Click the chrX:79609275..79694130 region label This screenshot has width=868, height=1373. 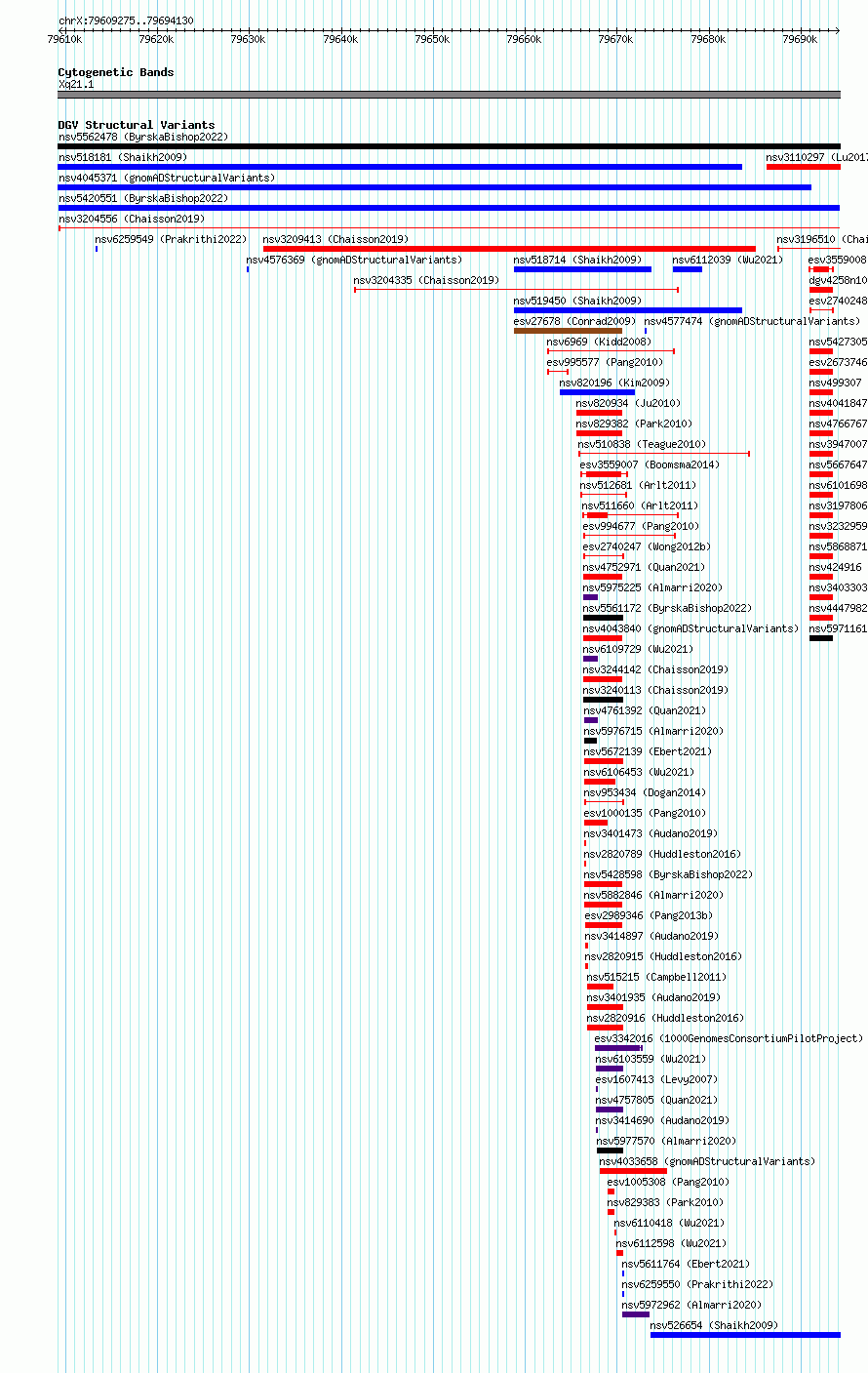[x=126, y=20]
